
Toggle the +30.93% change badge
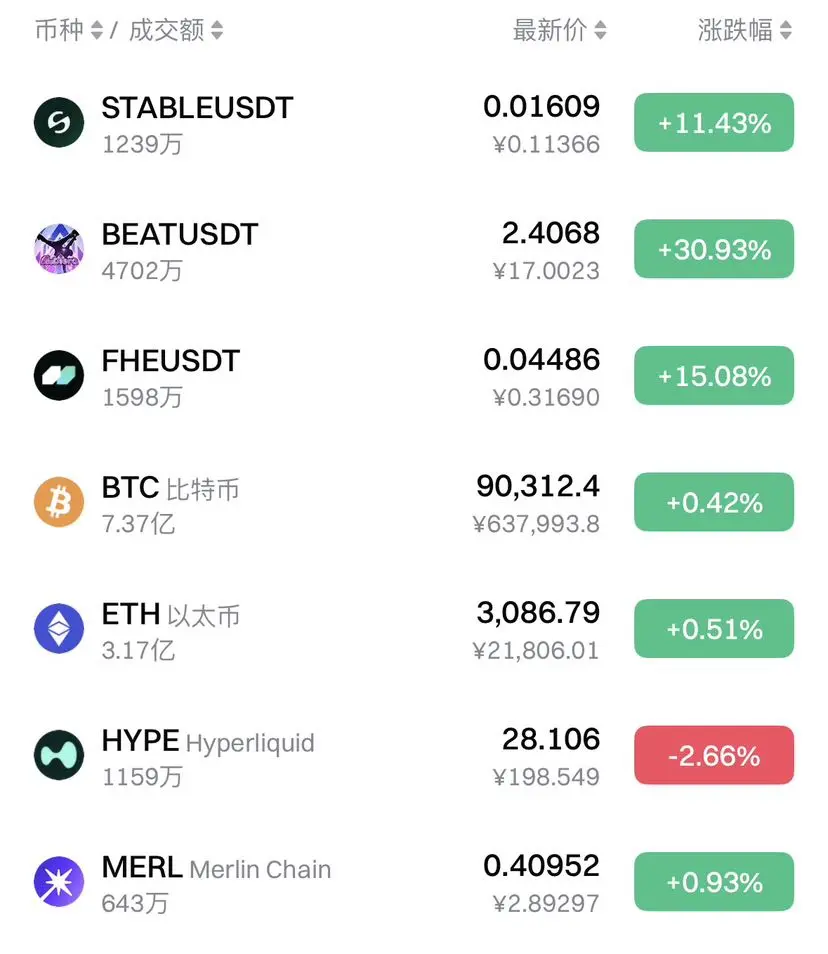click(x=714, y=249)
